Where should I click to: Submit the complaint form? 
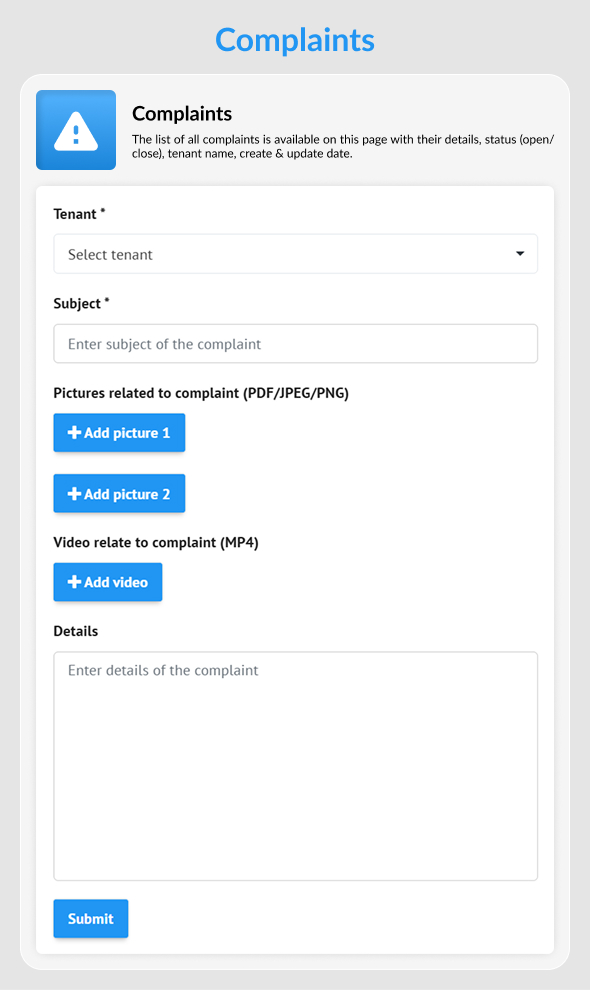point(91,919)
